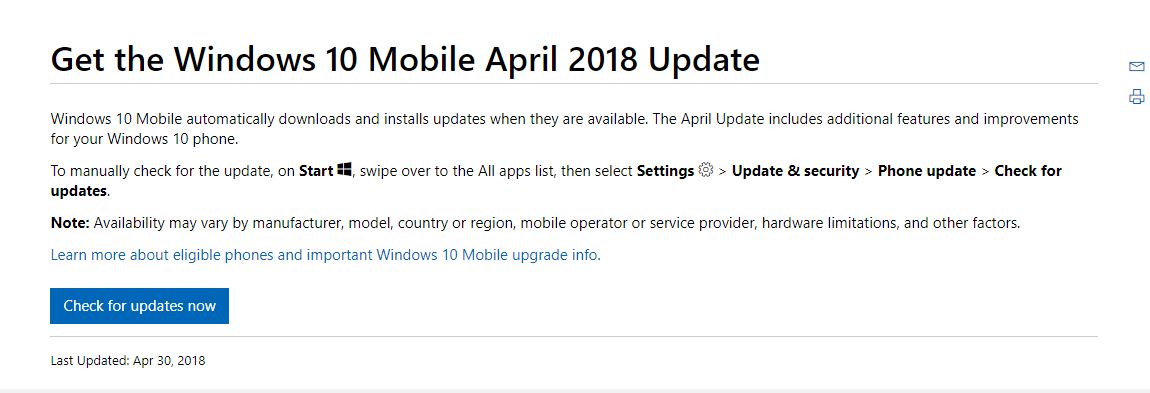
Task: Click the gray footer band at bottom
Action: click(575, 391)
